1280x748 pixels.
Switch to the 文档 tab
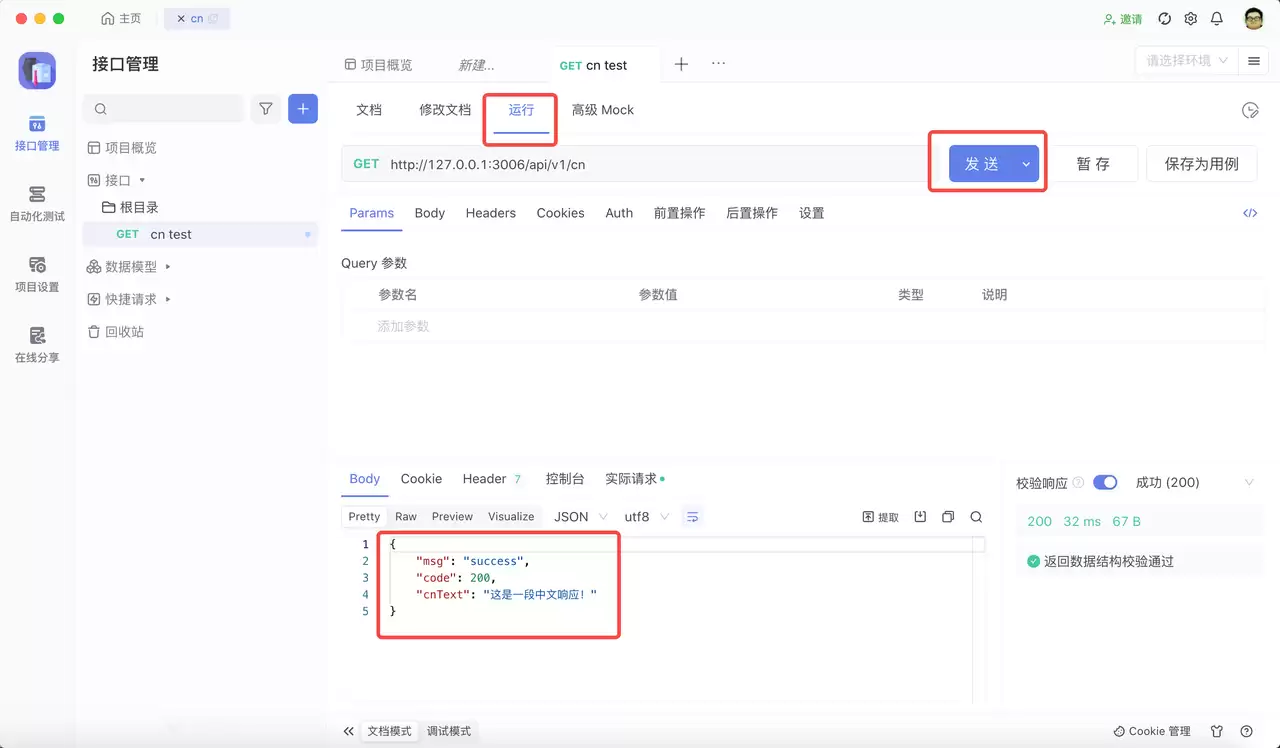[x=369, y=110]
